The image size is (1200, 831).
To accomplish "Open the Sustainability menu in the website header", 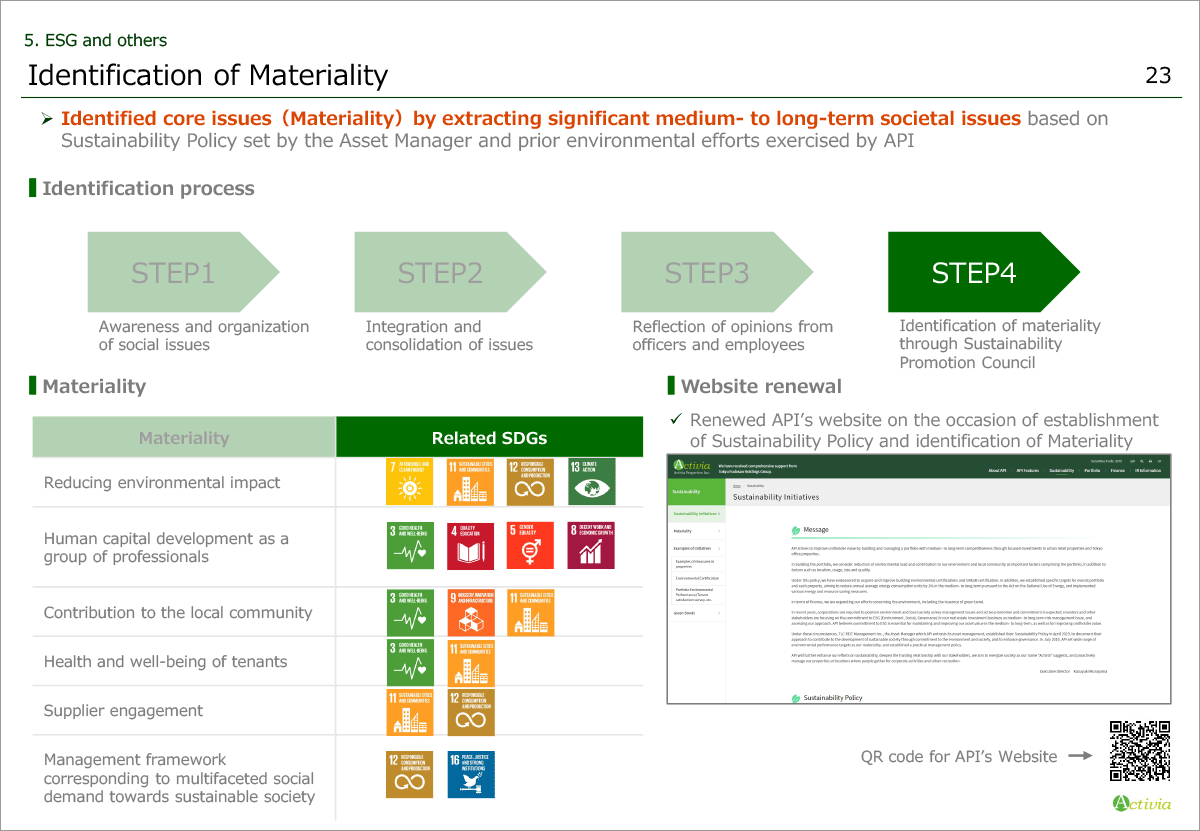I will (1061, 470).
